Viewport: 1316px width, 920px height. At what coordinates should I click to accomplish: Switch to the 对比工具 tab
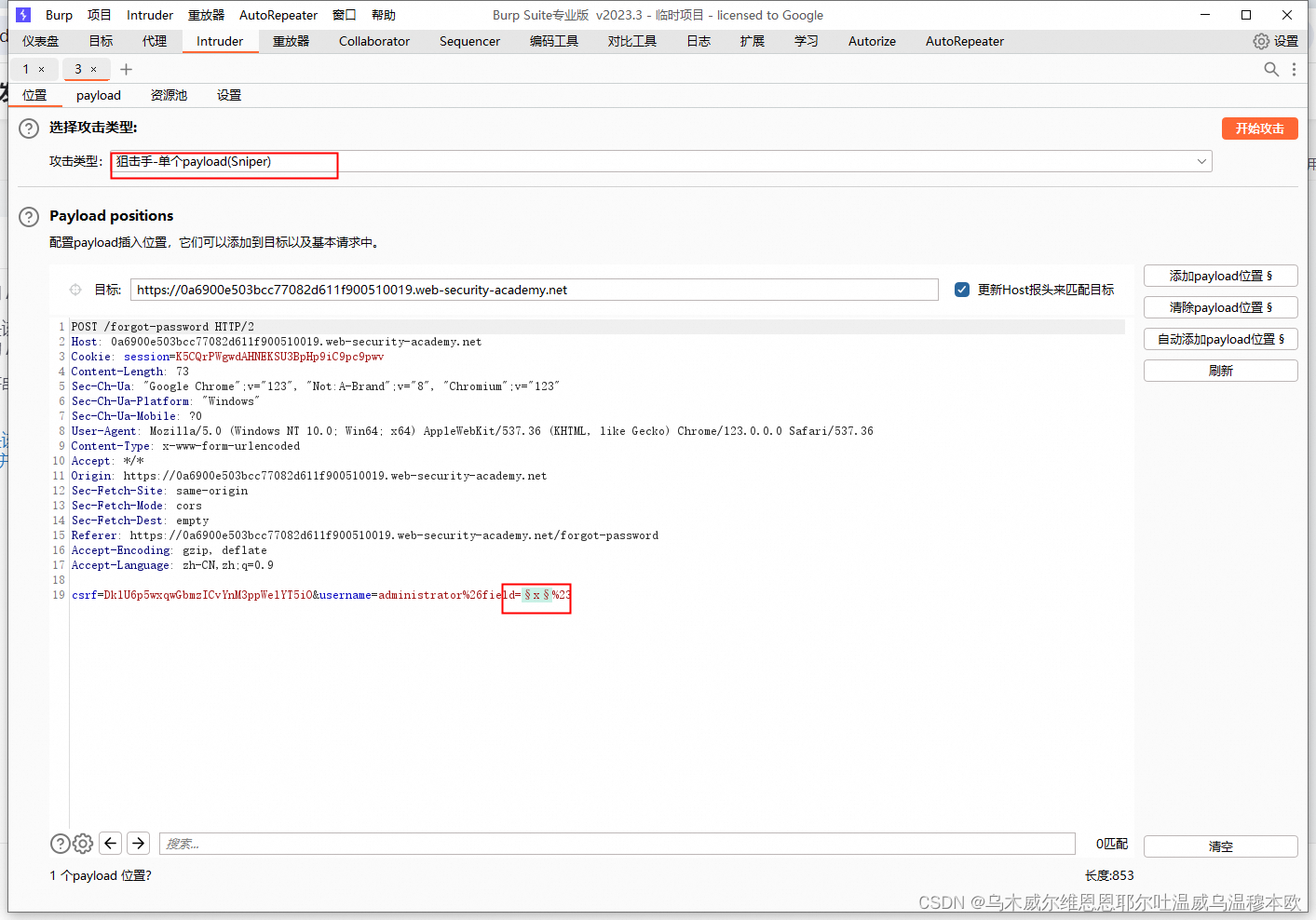pos(632,41)
